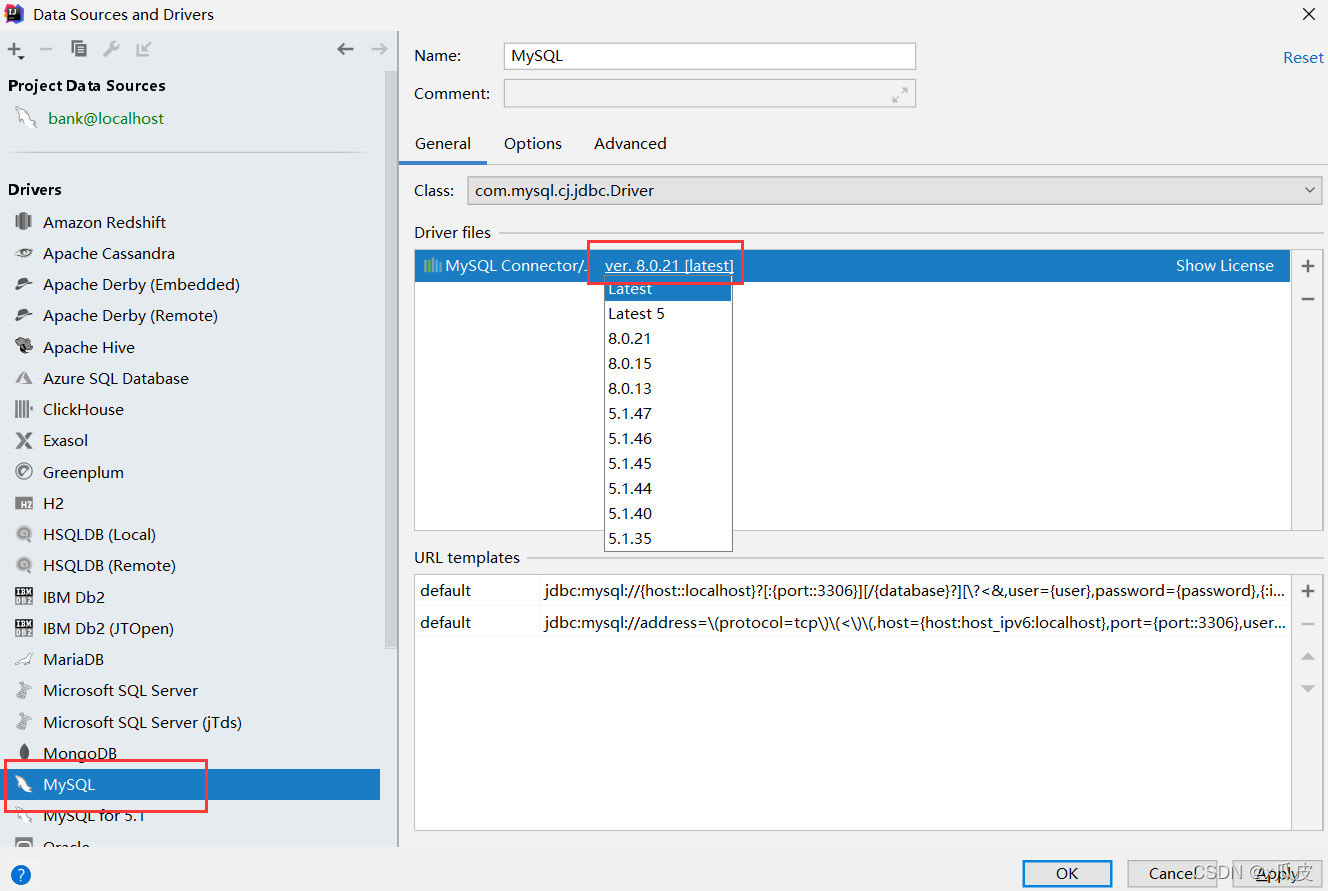Click the back navigation arrow
Screen dimensions: 1328x891
point(345,48)
